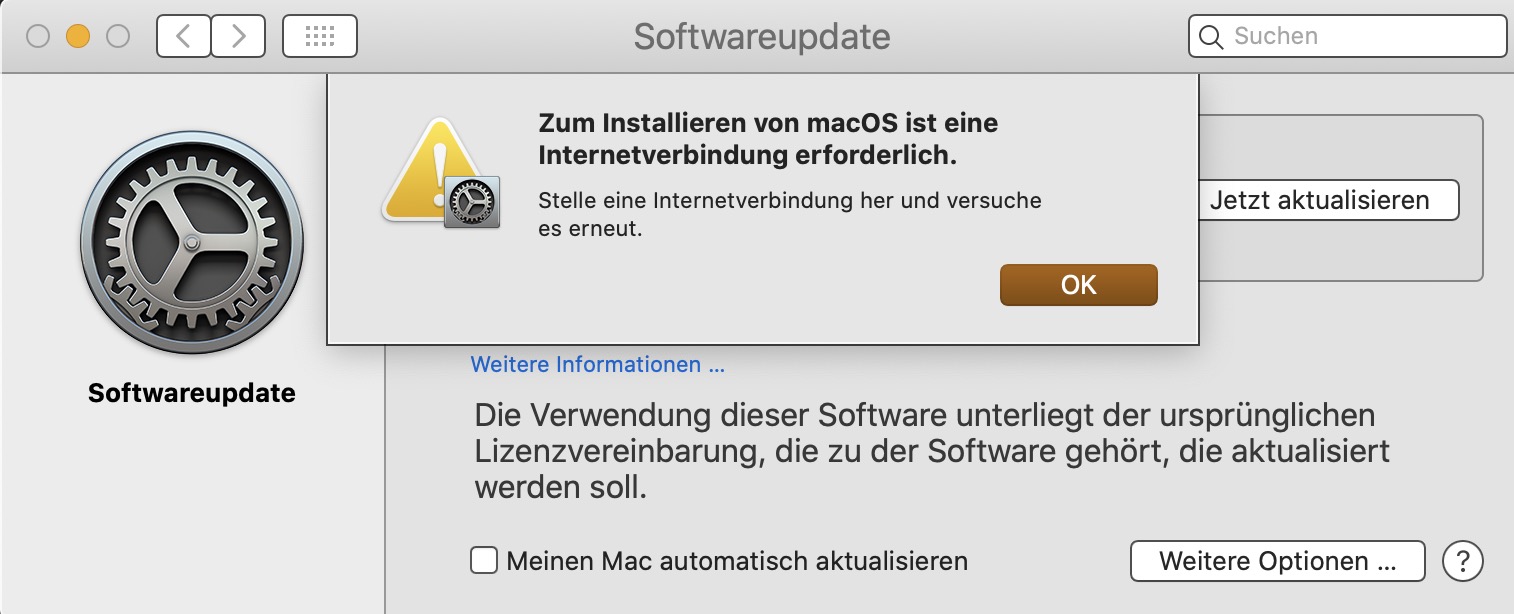
Task: Dismiss the dialog by pressing OK
Action: 1078,285
